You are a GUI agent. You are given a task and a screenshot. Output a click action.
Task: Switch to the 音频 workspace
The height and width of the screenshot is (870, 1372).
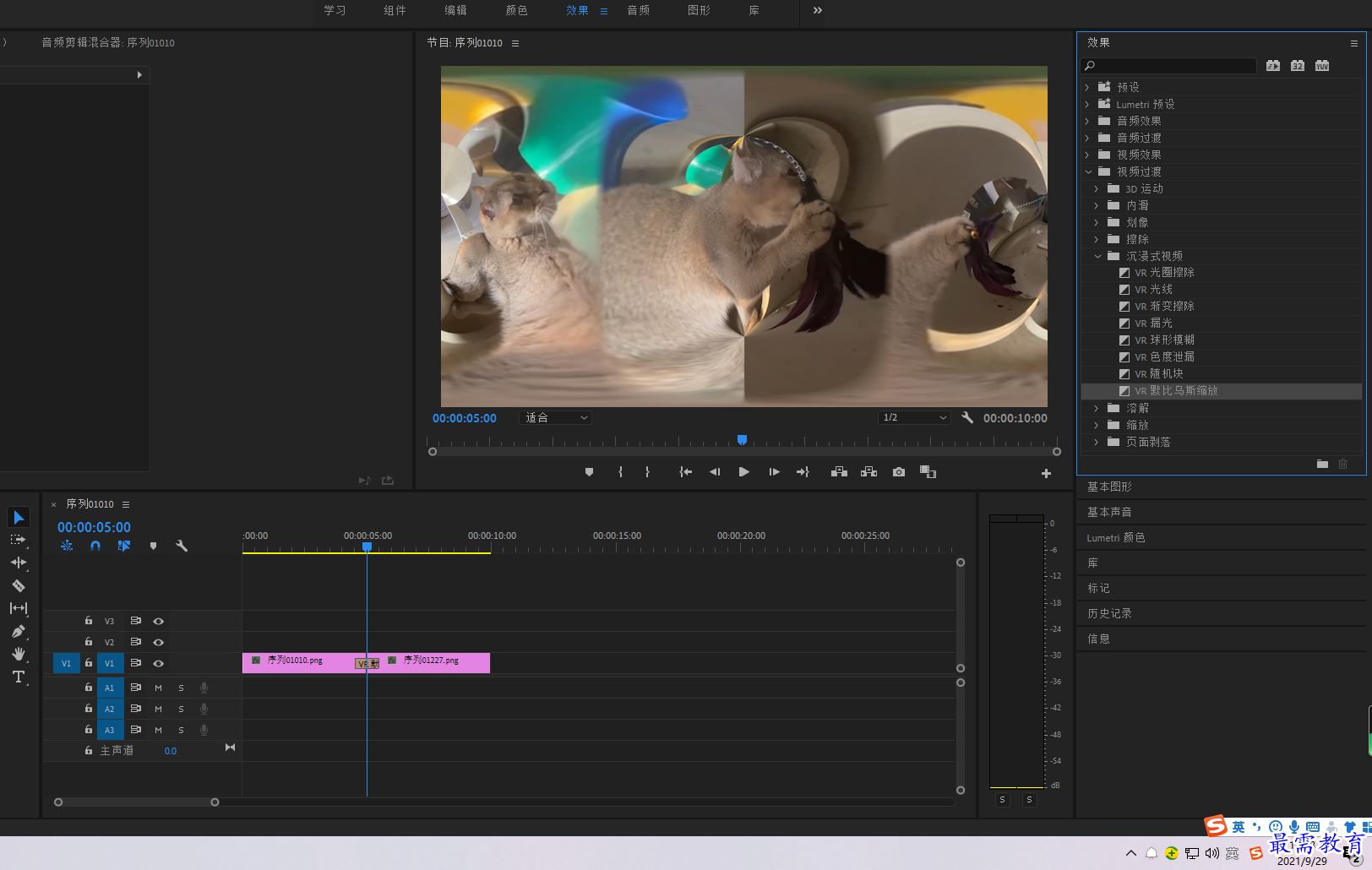point(639,10)
